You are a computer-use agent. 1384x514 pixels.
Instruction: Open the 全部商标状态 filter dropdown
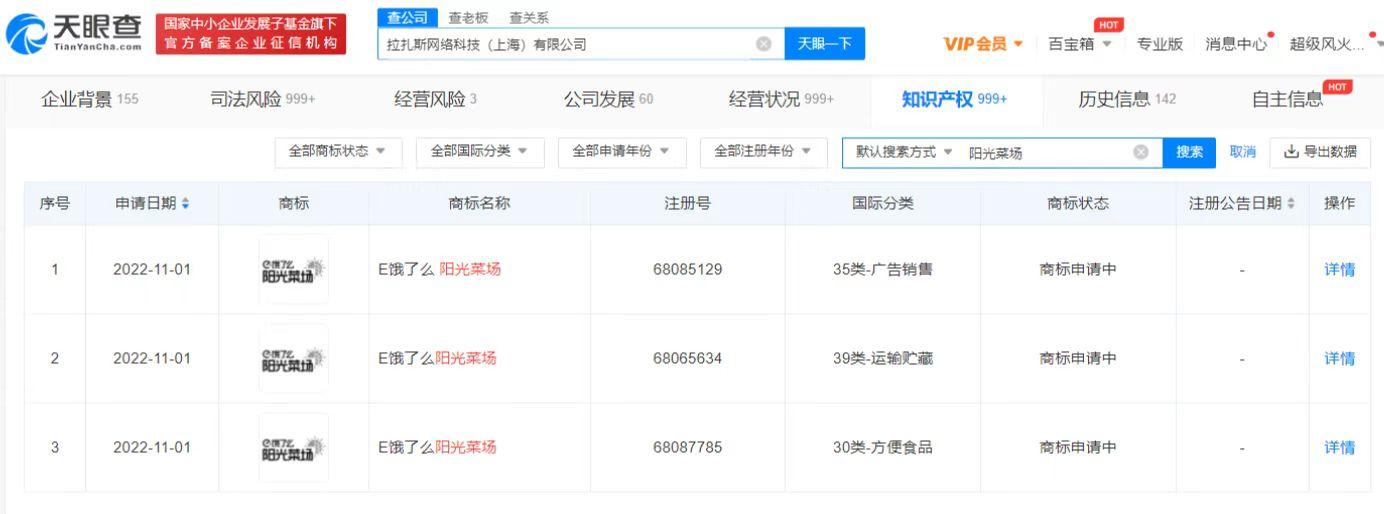[x=338, y=152]
